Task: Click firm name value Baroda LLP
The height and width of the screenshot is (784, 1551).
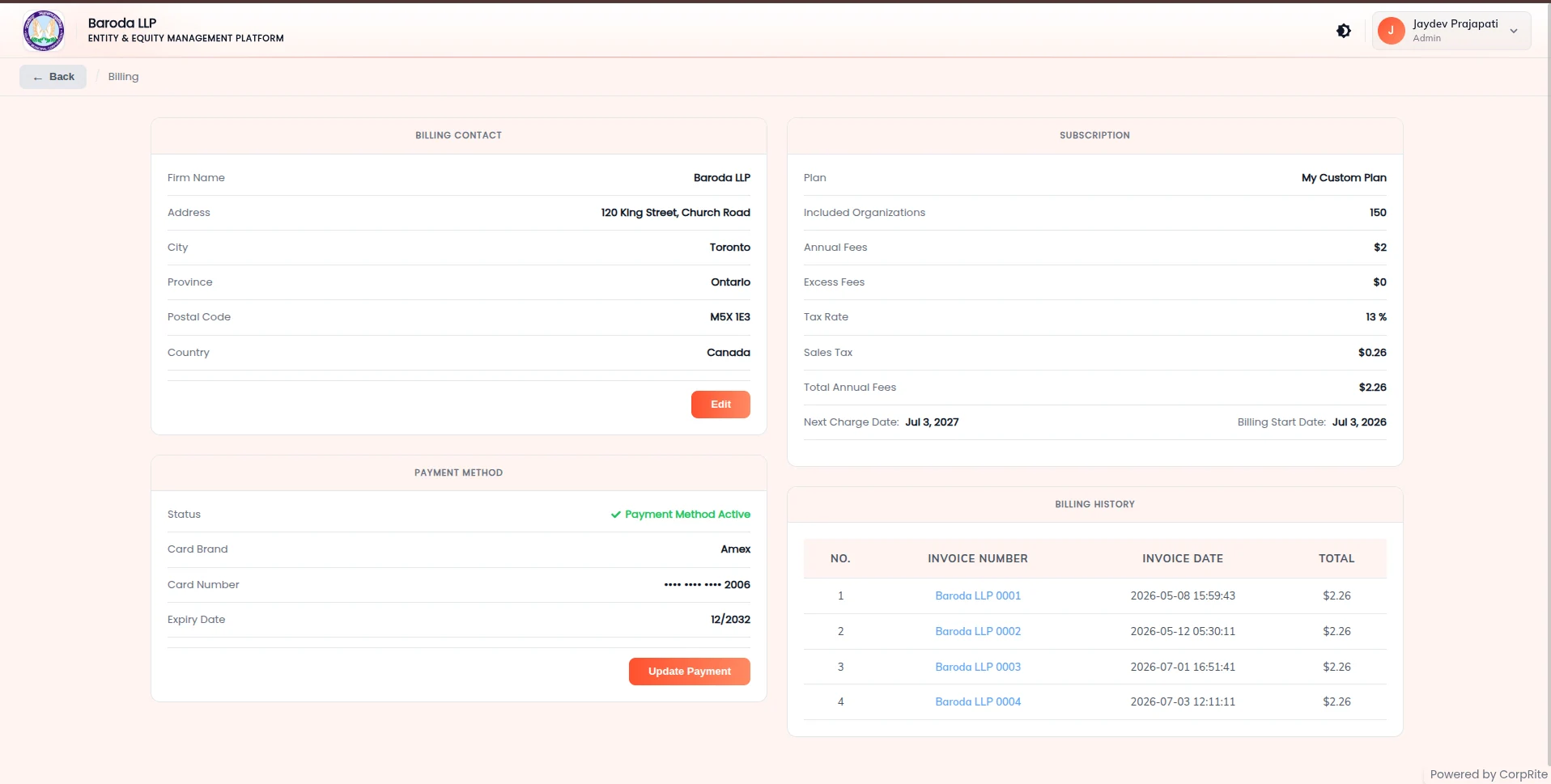Action: coord(722,178)
